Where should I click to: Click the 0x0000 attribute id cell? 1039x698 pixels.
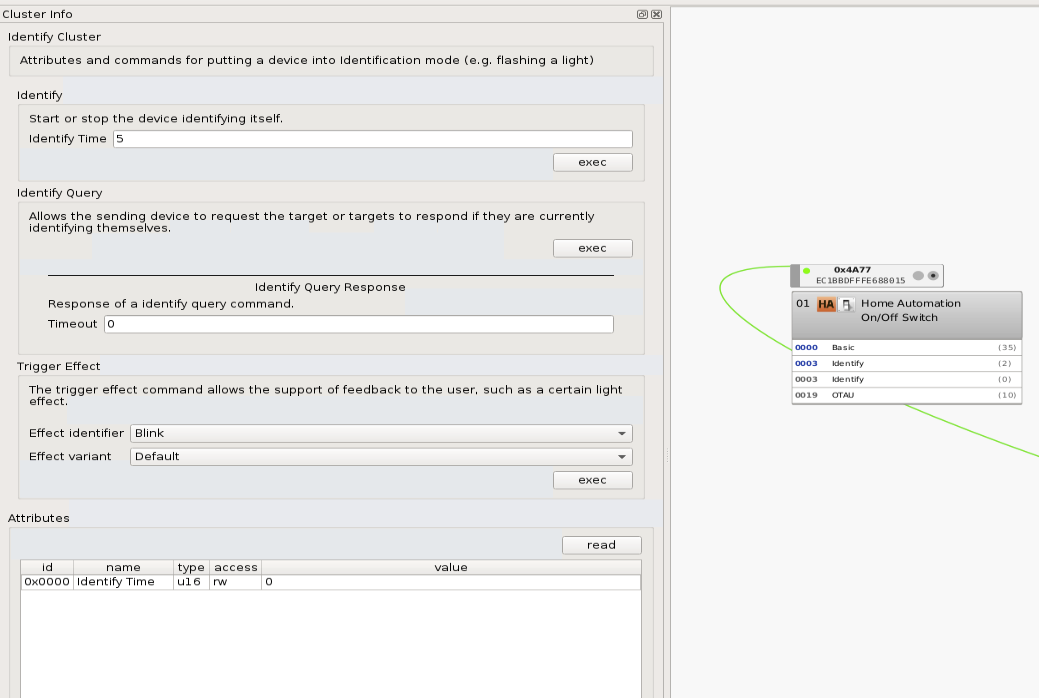tap(47, 582)
